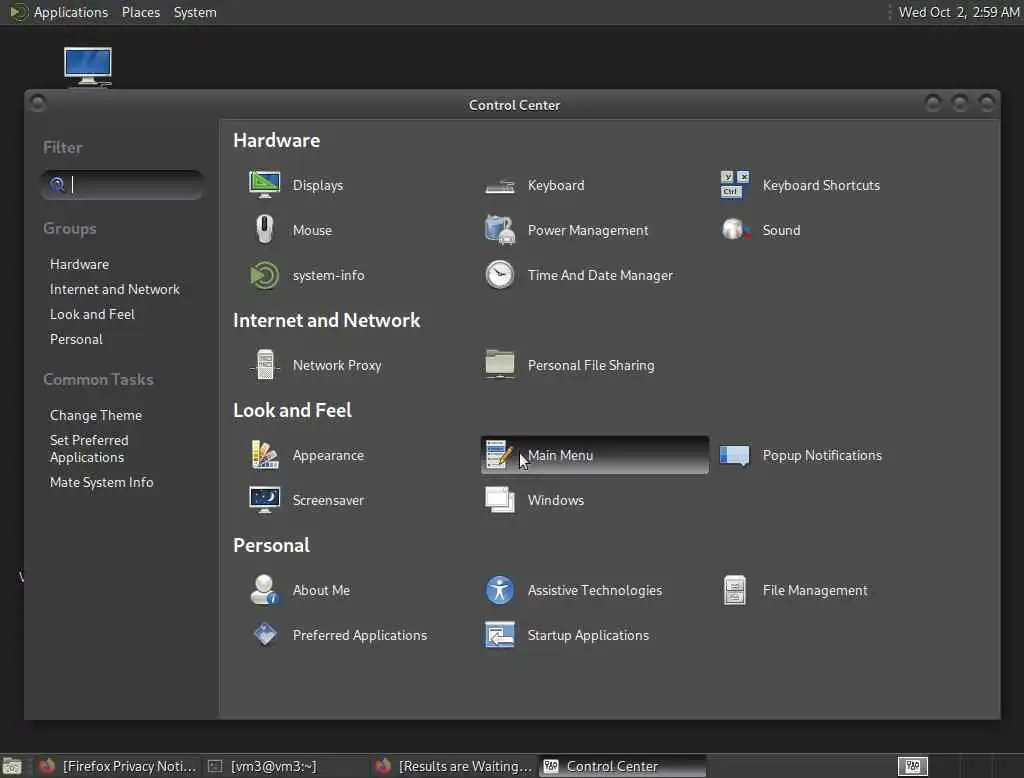Open the Displays settings icon

coord(264,185)
